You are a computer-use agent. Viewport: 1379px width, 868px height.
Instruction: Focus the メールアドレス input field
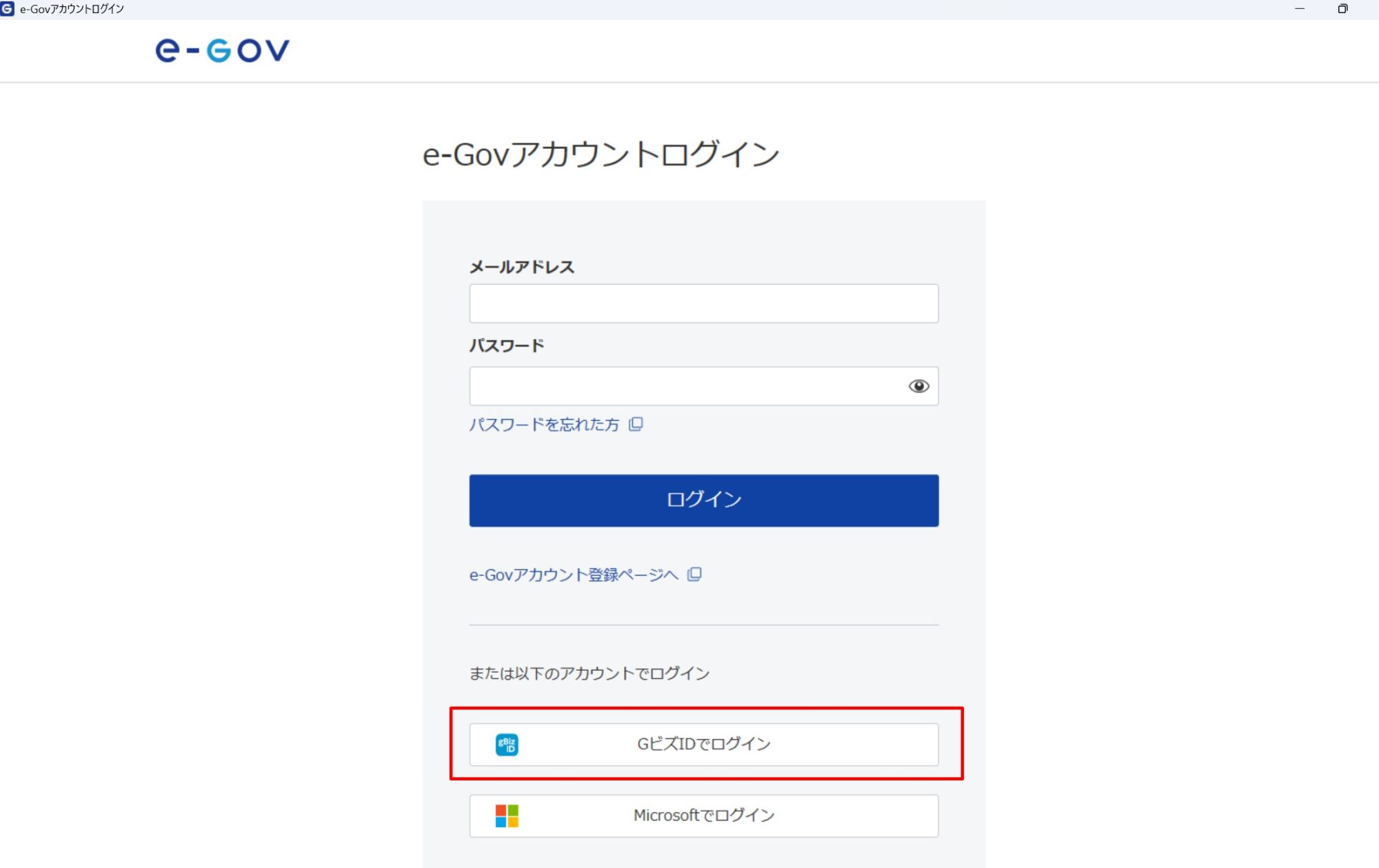[703, 303]
